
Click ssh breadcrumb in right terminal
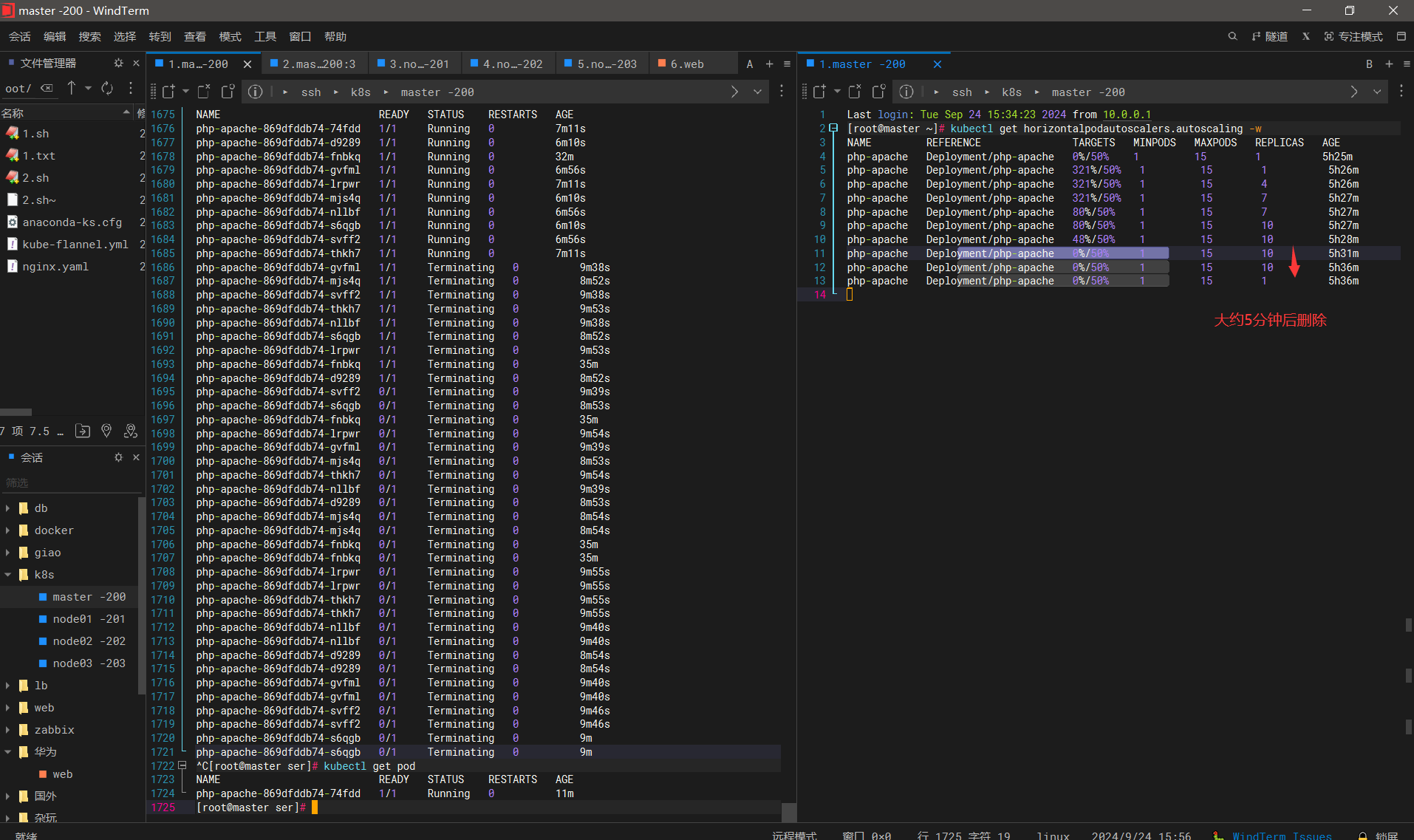tap(962, 92)
